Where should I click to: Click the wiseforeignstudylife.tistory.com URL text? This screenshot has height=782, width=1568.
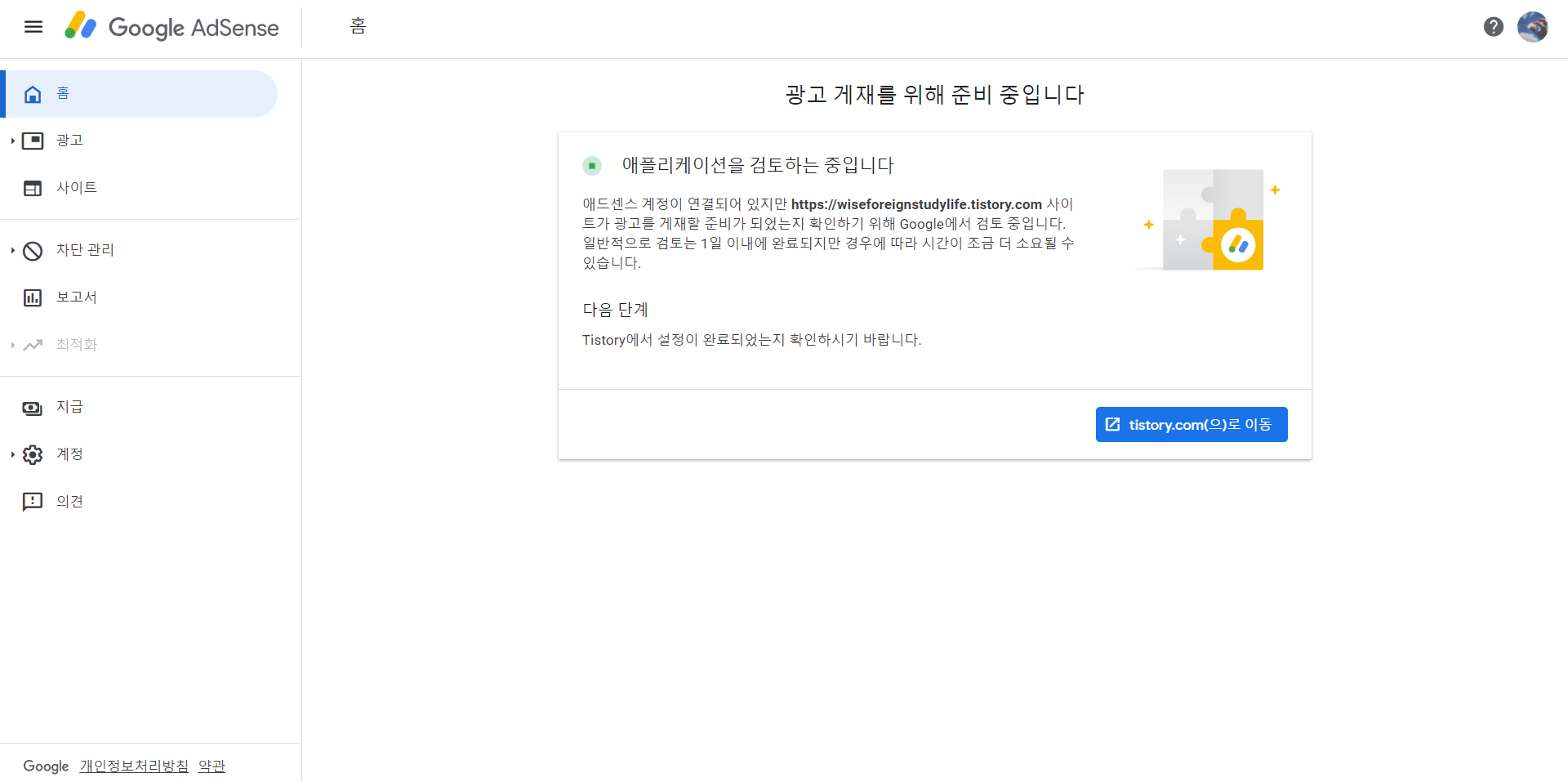(x=916, y=204)
